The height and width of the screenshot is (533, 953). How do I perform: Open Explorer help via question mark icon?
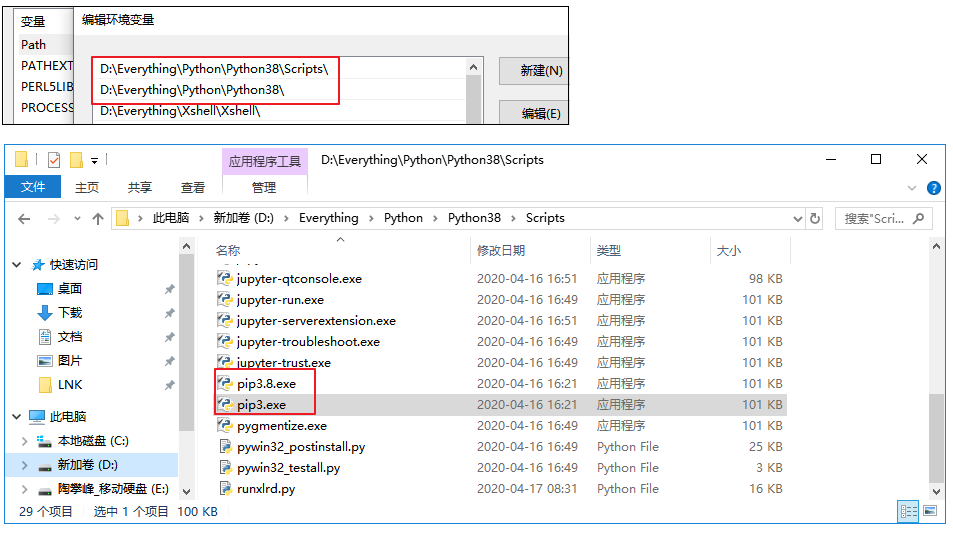934,188
